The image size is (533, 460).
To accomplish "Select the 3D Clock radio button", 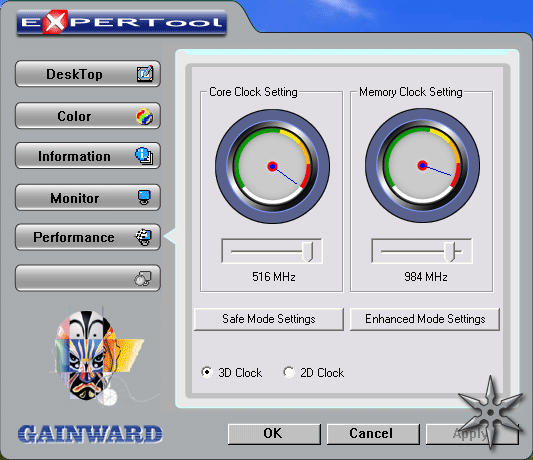I will [x=207, y=372].
